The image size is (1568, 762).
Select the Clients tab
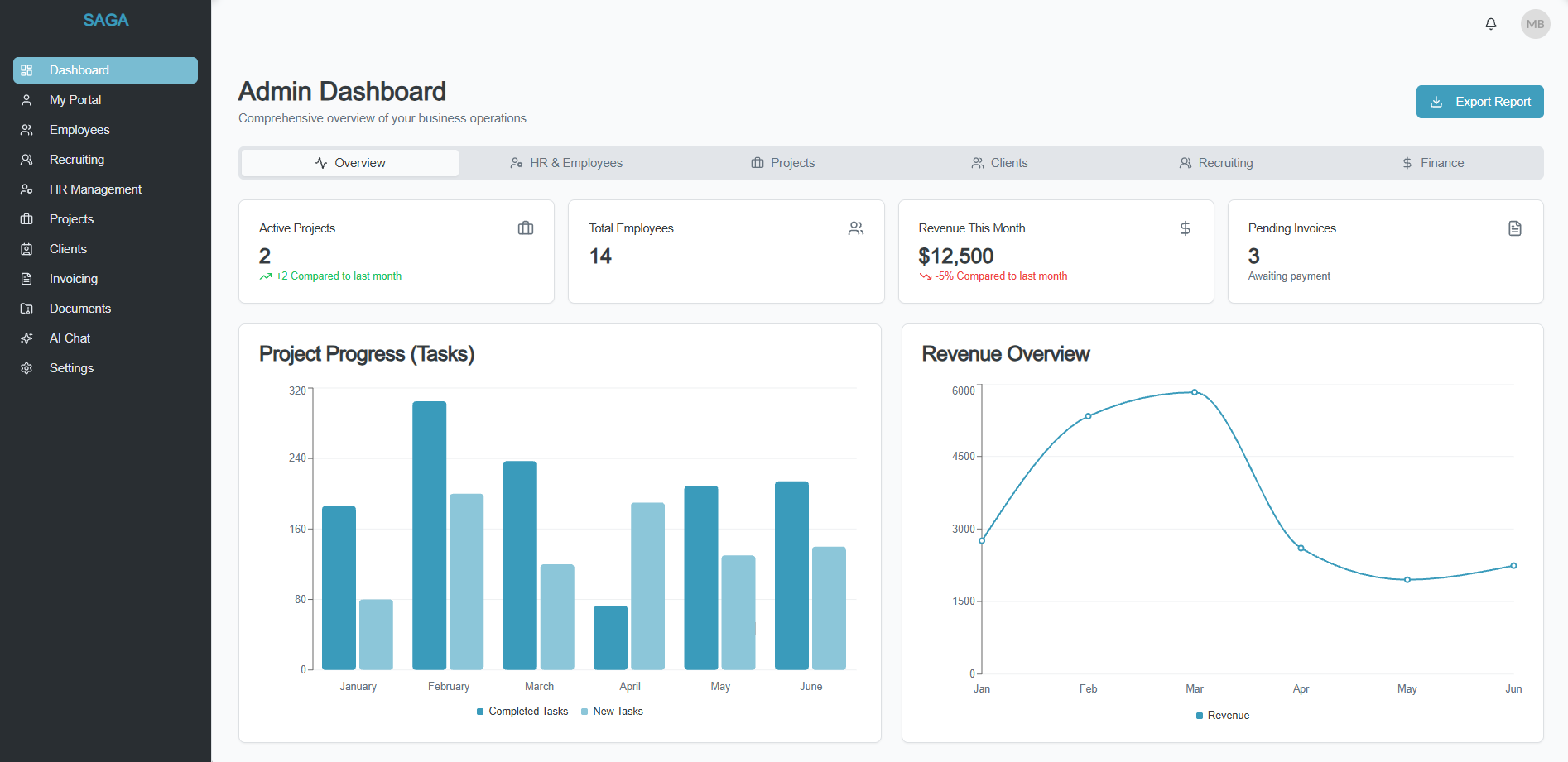(999, 163)
